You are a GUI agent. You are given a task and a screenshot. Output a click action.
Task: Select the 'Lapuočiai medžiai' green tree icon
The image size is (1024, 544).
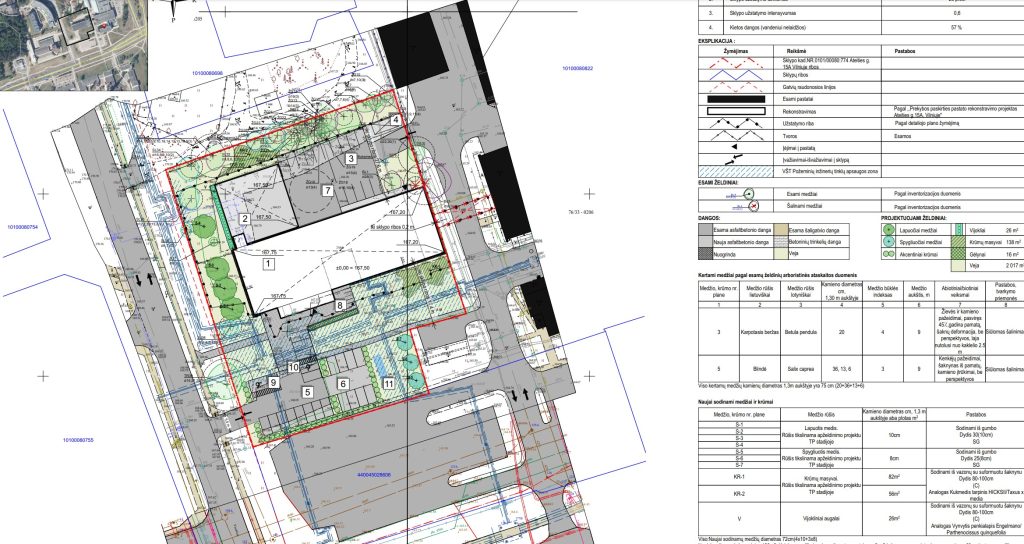888,230
